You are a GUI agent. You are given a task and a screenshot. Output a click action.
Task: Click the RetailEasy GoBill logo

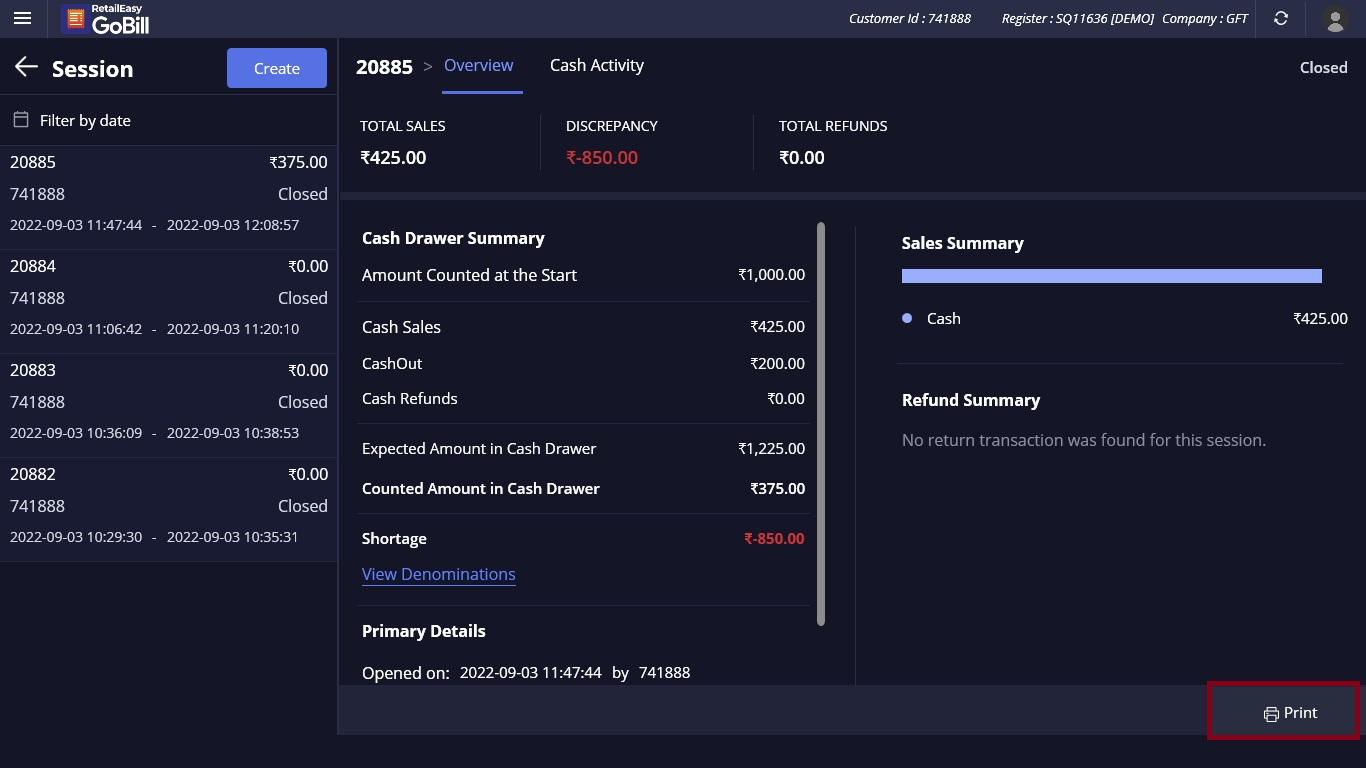click(105, 19)
